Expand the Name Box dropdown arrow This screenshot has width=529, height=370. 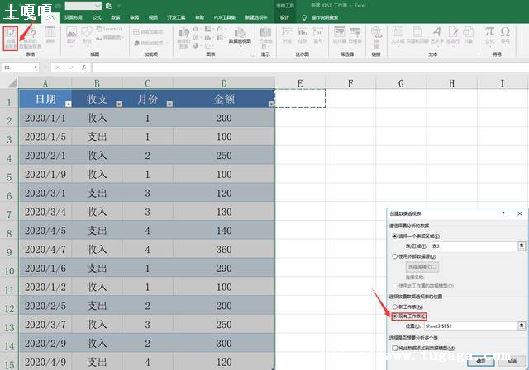(35, 68)
